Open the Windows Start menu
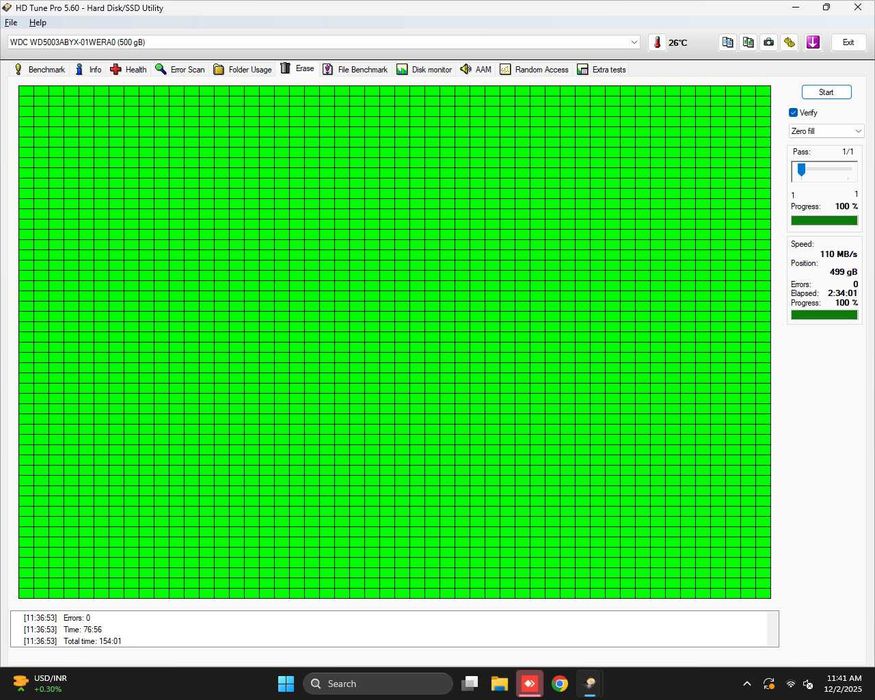 click(286, 683)
